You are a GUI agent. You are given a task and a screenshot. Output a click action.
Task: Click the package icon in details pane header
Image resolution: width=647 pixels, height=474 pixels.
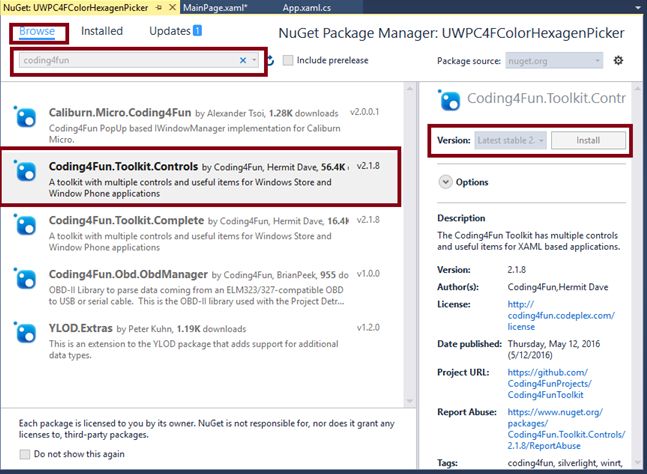[449, 100]
